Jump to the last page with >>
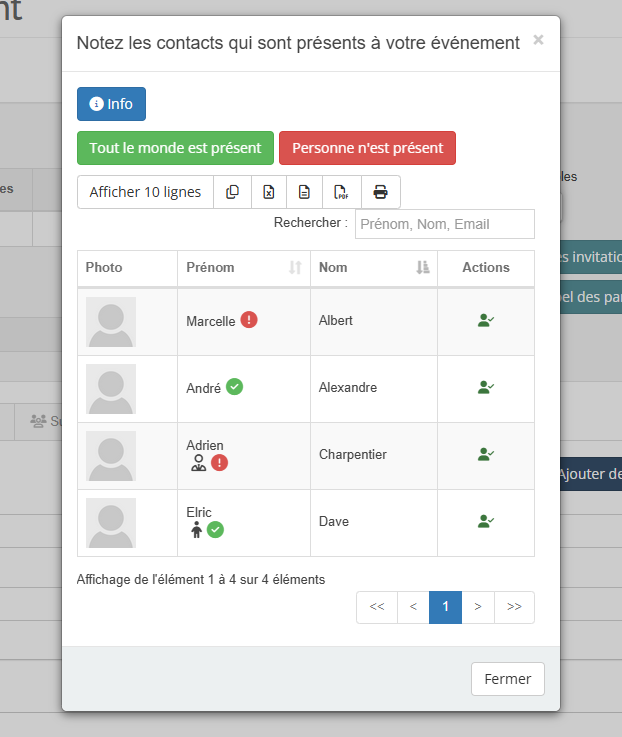 pyautogui.click(x=514, y=607)
